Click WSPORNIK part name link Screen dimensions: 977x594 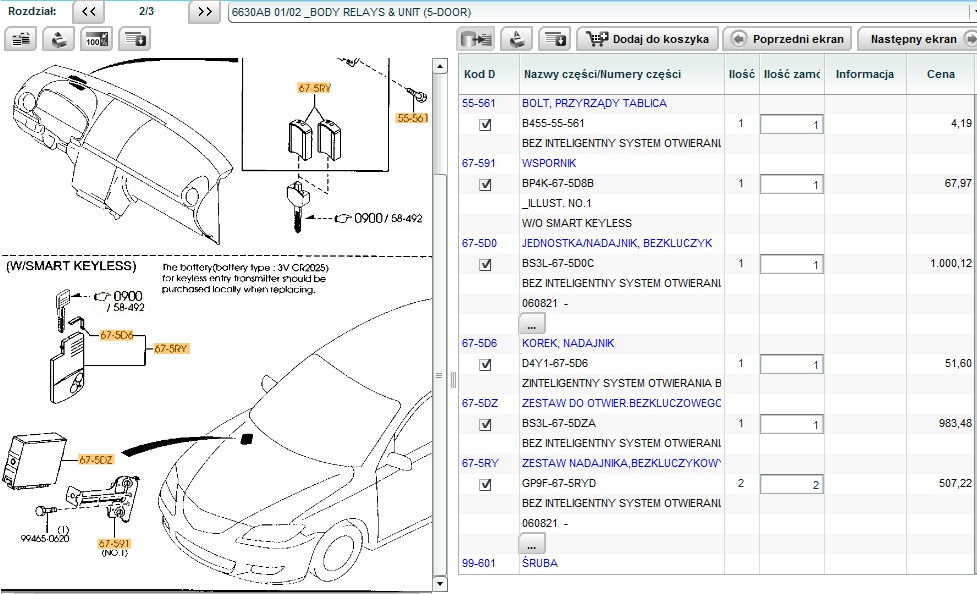pyautogui.click(x=549, y=163)
